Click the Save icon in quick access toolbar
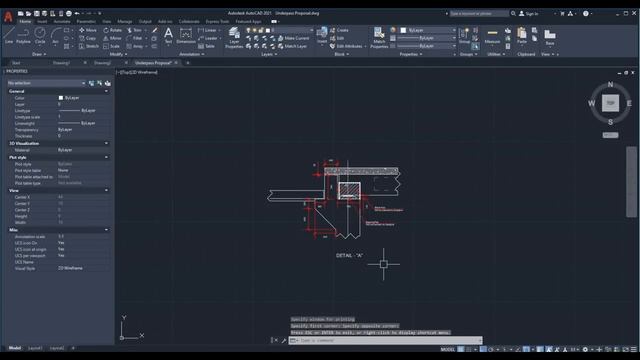640x360 pixels. [x=36, y=13]
